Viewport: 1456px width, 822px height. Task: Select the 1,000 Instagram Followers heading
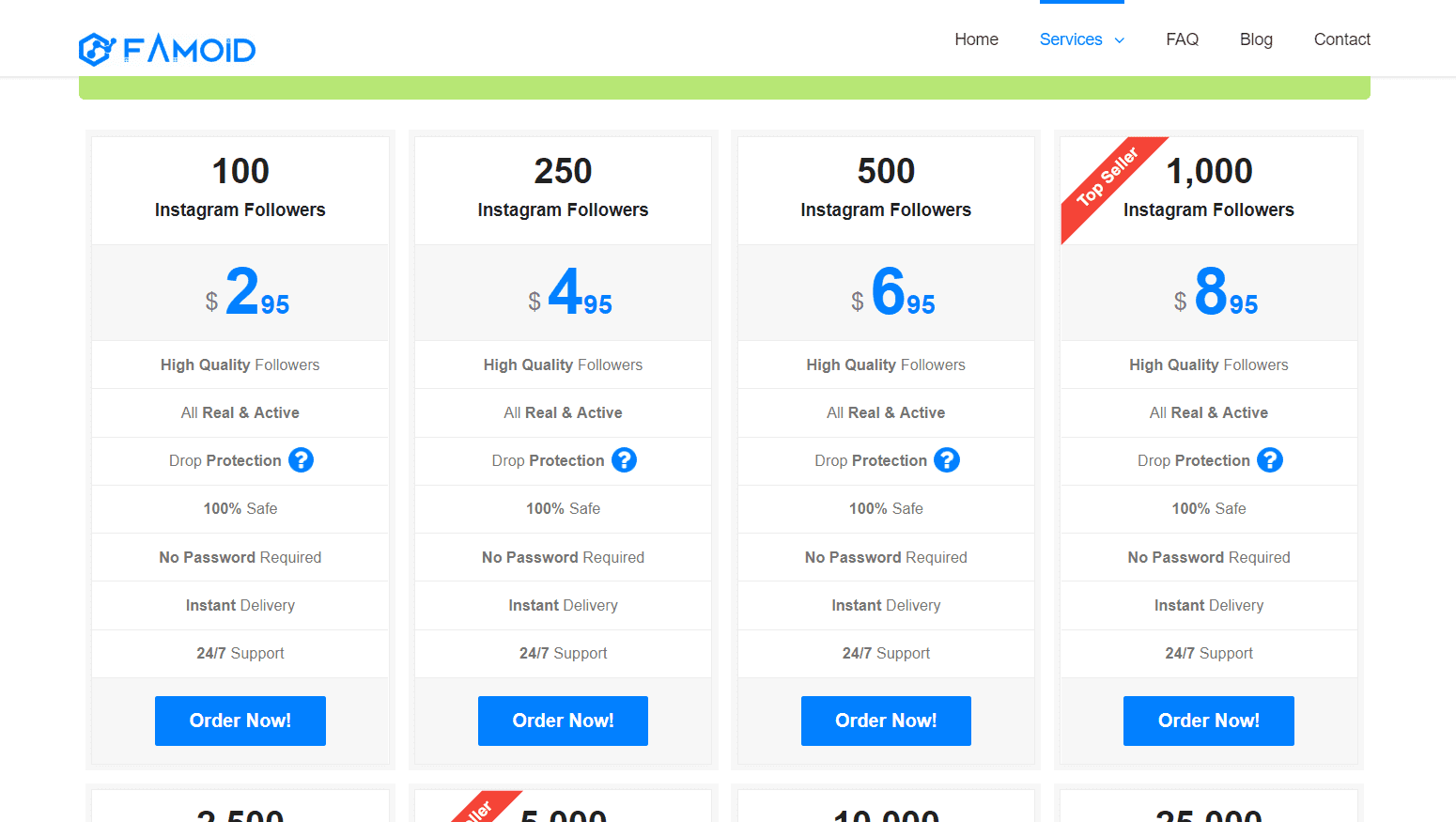pyautogui.click(x=1209, y=187)
